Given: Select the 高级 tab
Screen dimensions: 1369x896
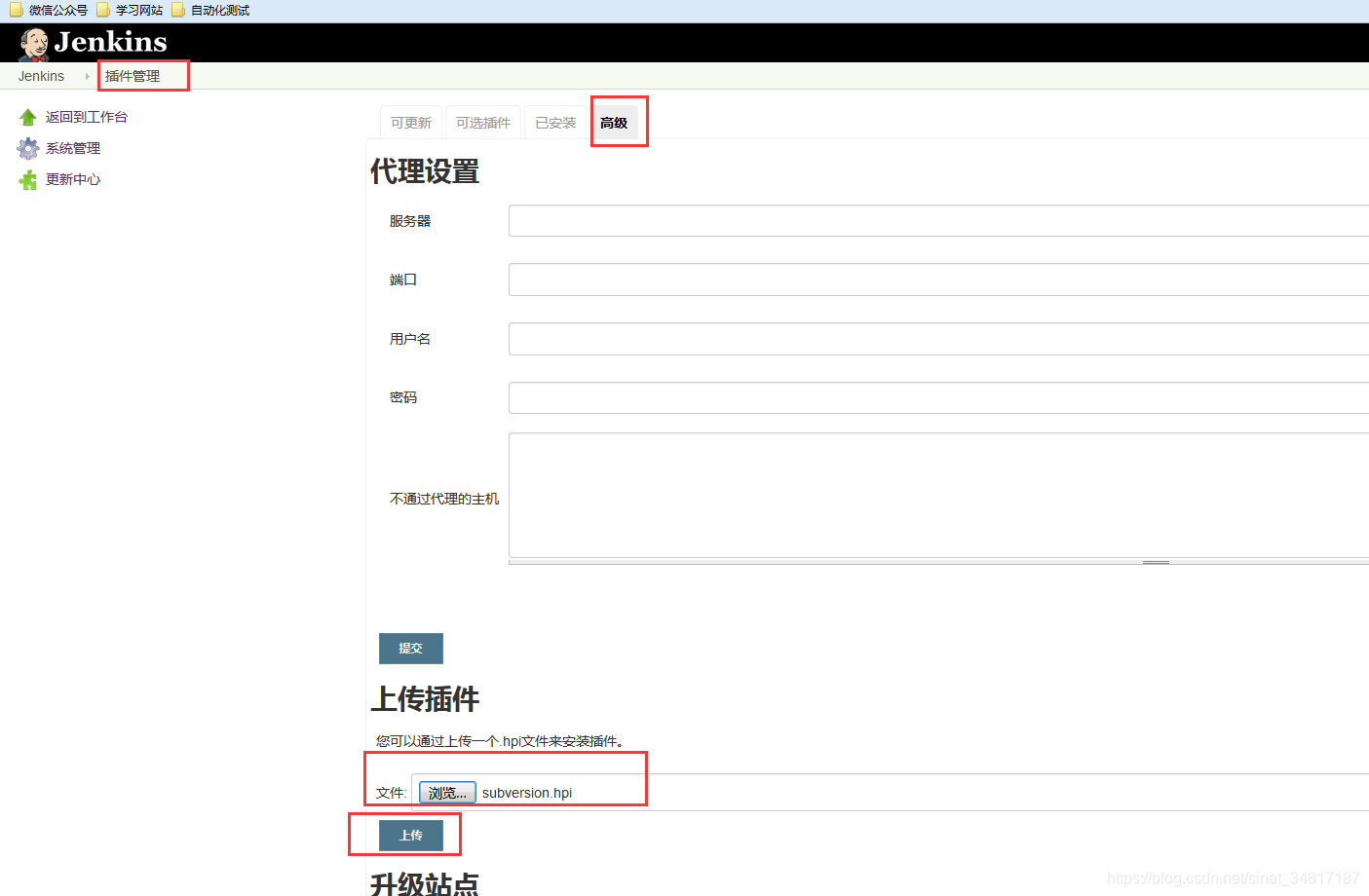Looking at the screenshot, I should coord(614,123).
